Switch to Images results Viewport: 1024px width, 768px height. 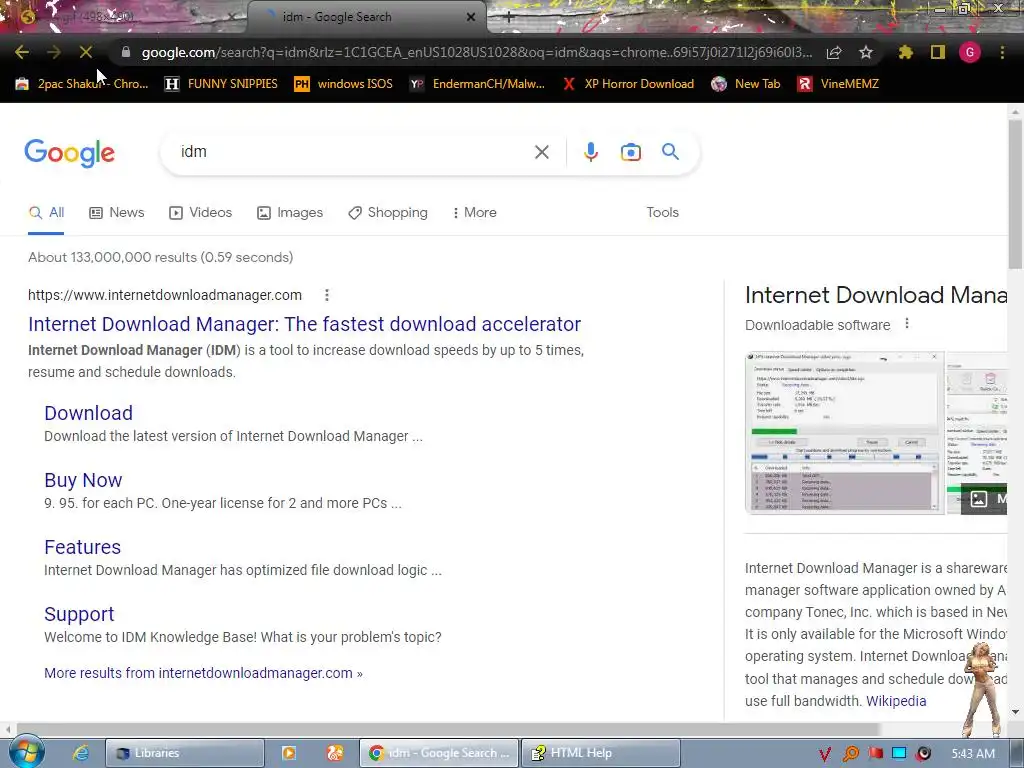point(290,213)
